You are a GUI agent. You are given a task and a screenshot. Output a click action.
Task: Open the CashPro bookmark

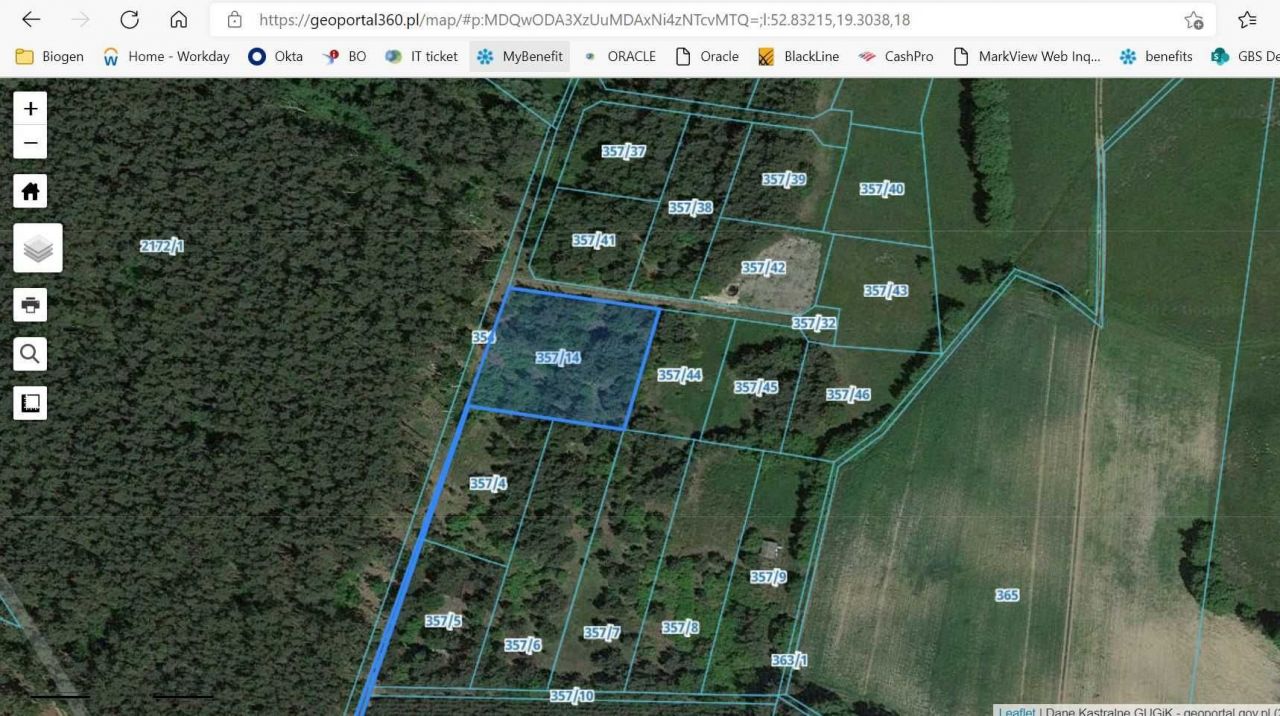click(895, 56)
